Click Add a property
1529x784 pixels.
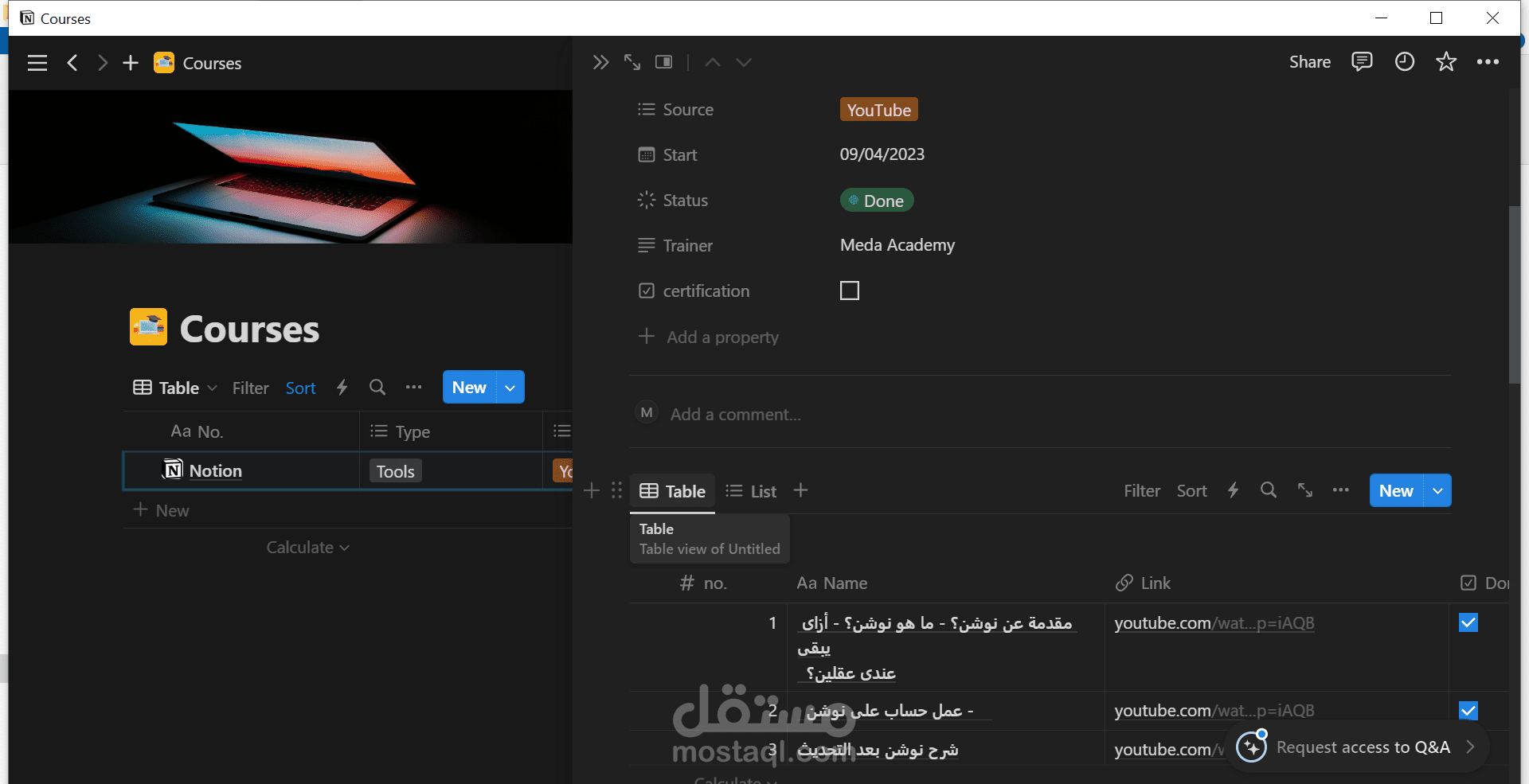(x=709, y=337)
